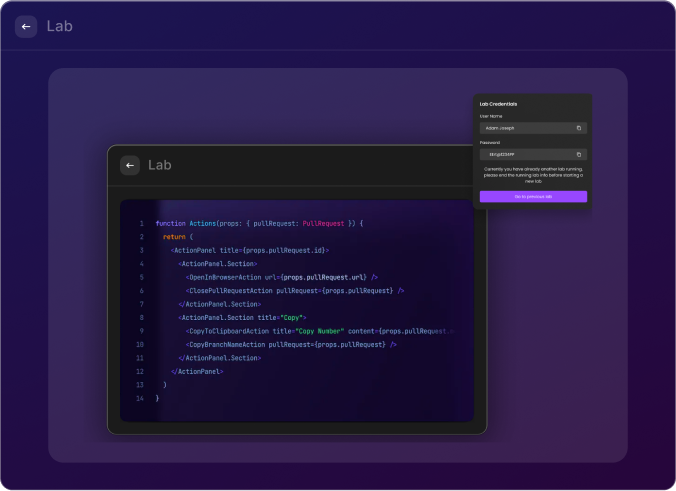Click the CopyToClipboardAction code line
This screenshot has width=676, height=491.
[x=318, y=331]
